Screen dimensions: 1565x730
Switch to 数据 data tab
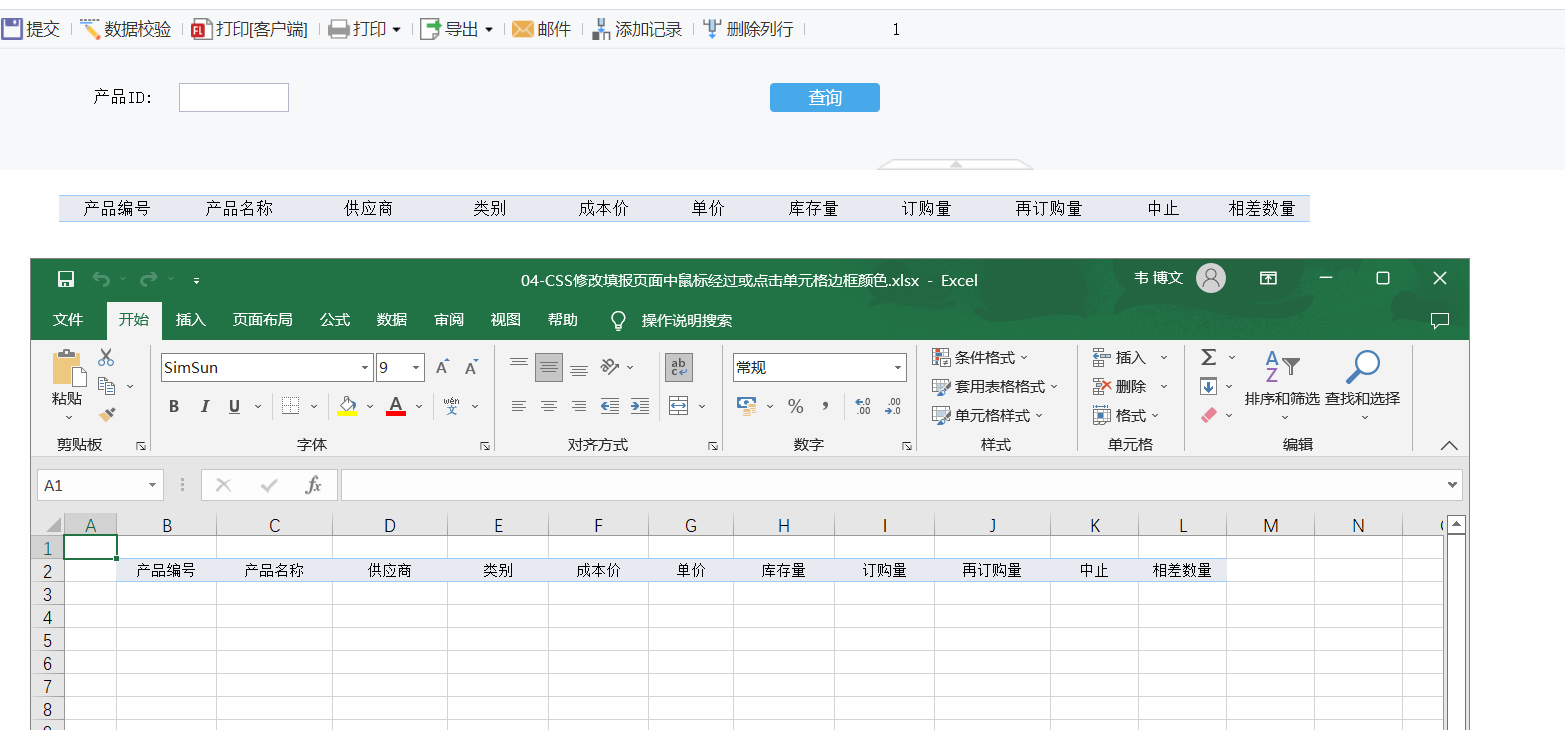(x=392, y=320)
